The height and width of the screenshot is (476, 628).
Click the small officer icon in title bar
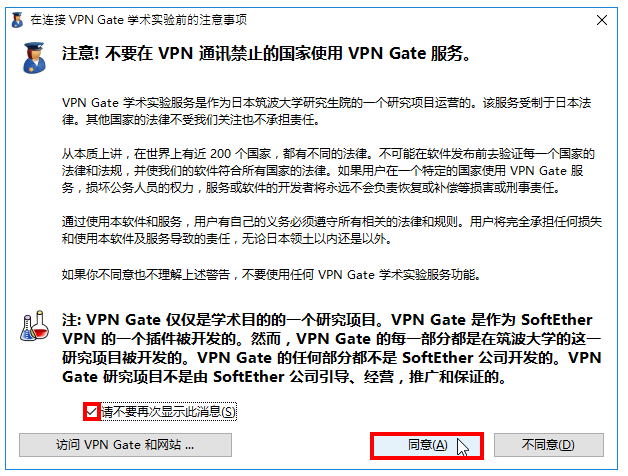point(17,20)
